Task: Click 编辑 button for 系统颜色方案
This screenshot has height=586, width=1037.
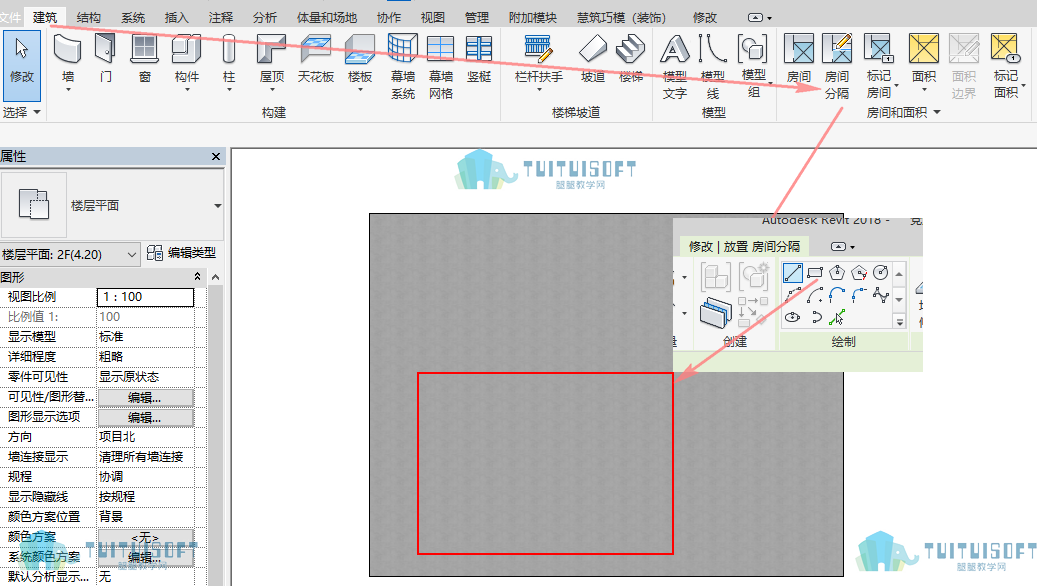Action: [x=145, y=558]
